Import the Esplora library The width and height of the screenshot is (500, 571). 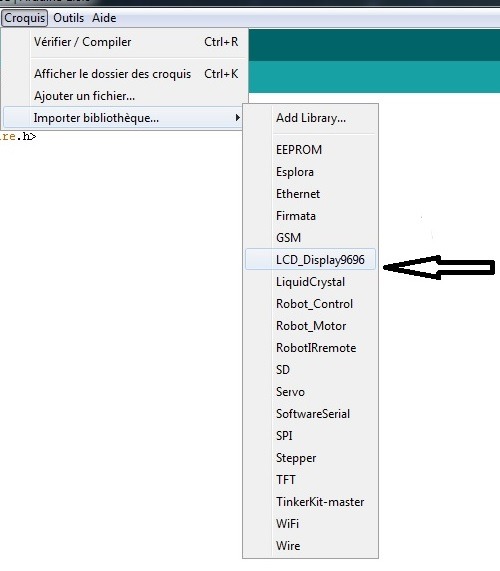click(x=311, y=172)
